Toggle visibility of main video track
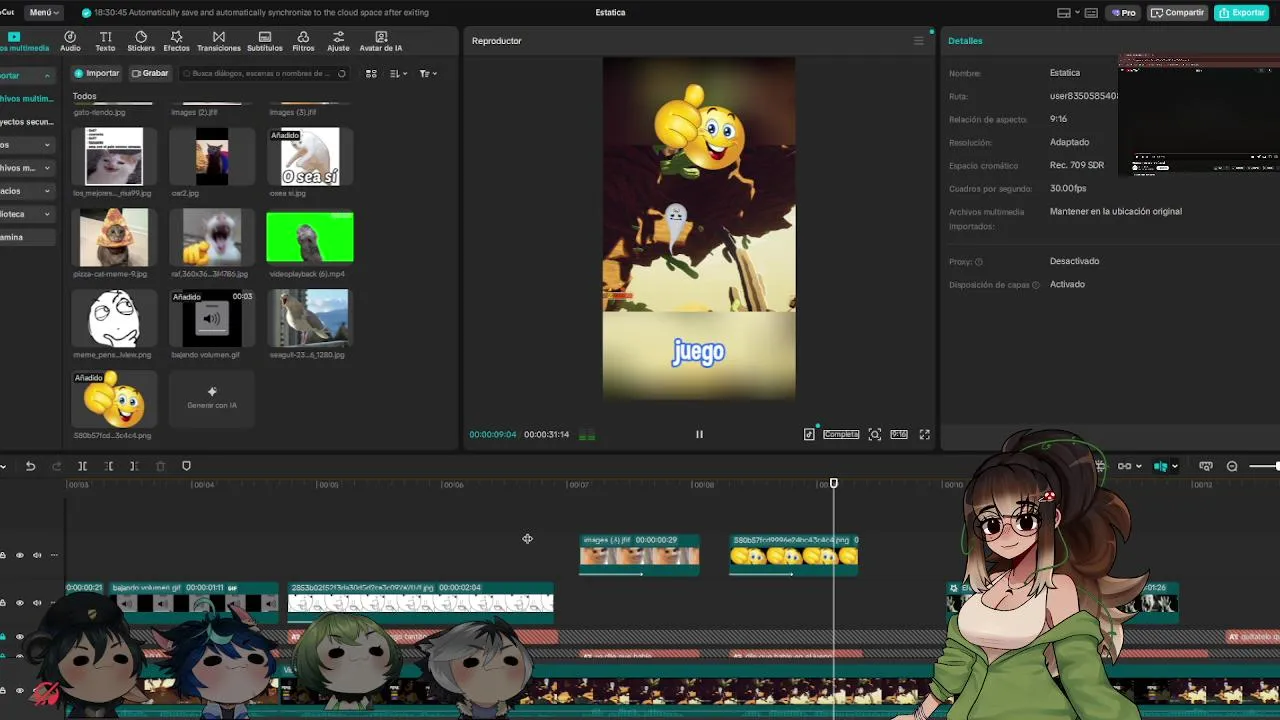This screenshot has width=1280, height=720. pos(19,690)
